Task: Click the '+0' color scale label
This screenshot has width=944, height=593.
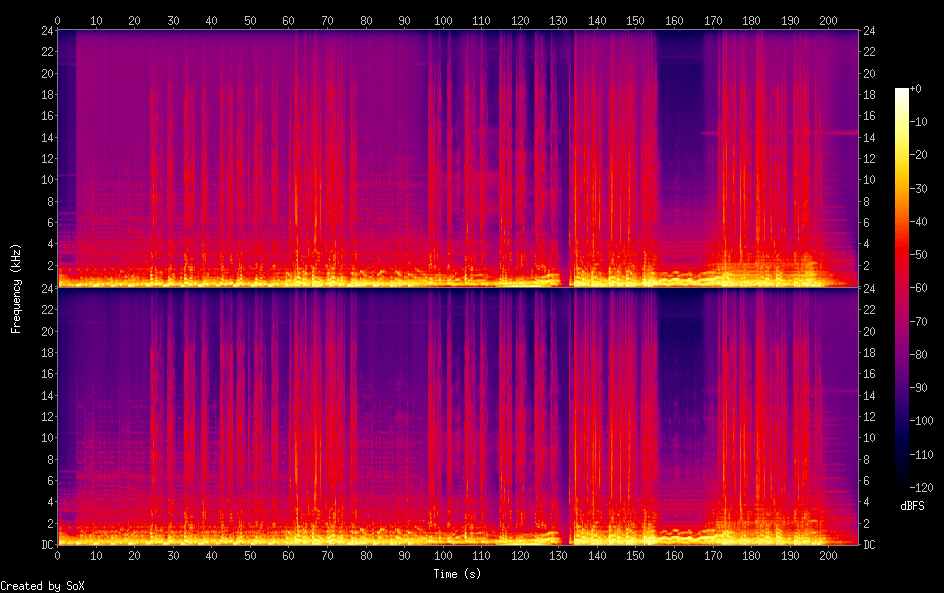Action: (915, 88)
